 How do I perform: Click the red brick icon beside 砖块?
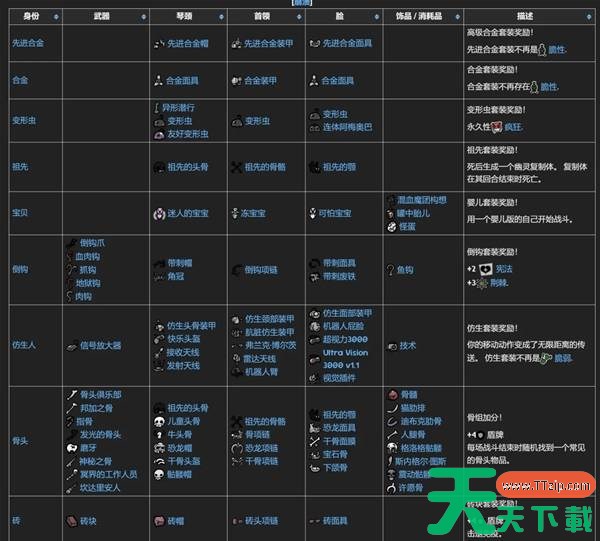72,521
